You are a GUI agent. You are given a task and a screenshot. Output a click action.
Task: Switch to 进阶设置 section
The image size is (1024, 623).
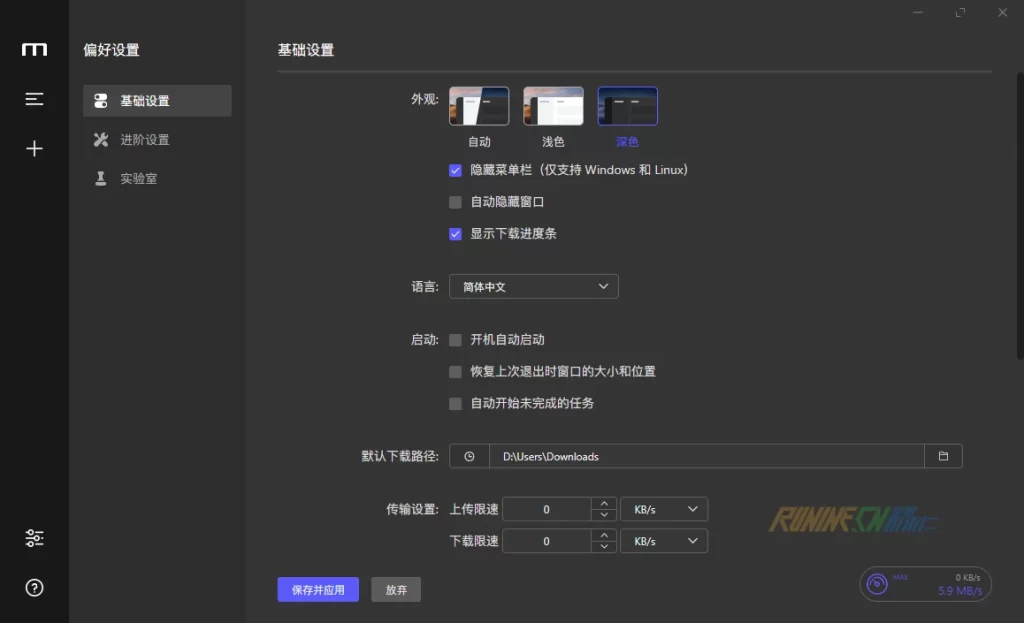tap(145, 140)
